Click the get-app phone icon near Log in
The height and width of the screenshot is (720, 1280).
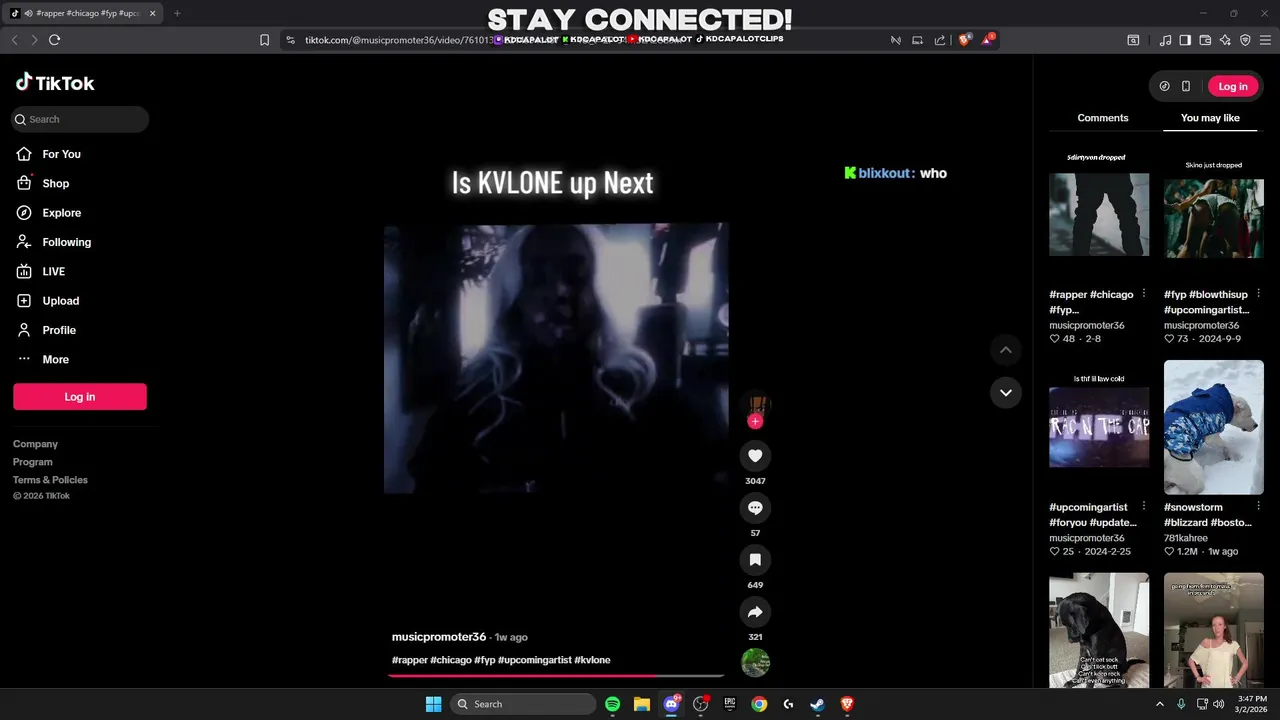[1186, 86]
